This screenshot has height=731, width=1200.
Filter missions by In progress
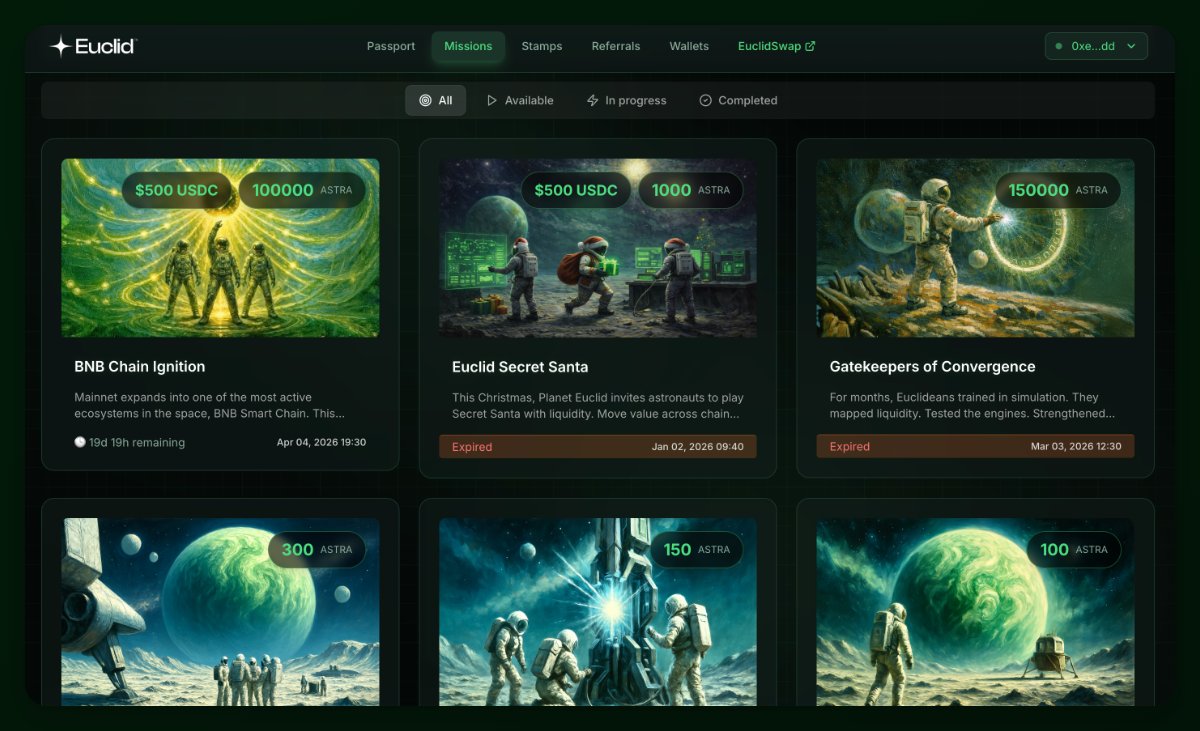pos(626,101)
